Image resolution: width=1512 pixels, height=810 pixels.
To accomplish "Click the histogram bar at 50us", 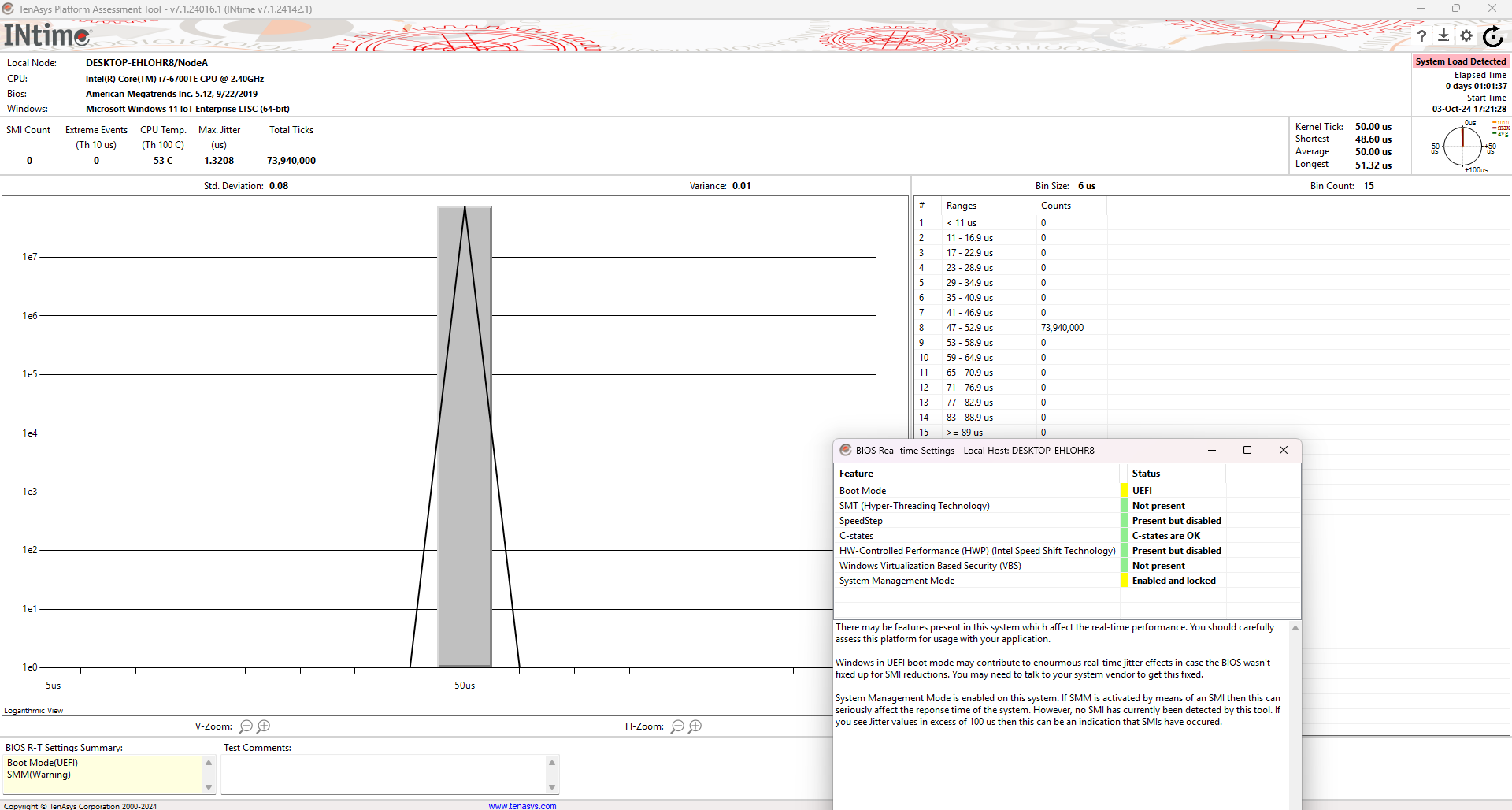I will pyautogui.click(x=465, y=437).
